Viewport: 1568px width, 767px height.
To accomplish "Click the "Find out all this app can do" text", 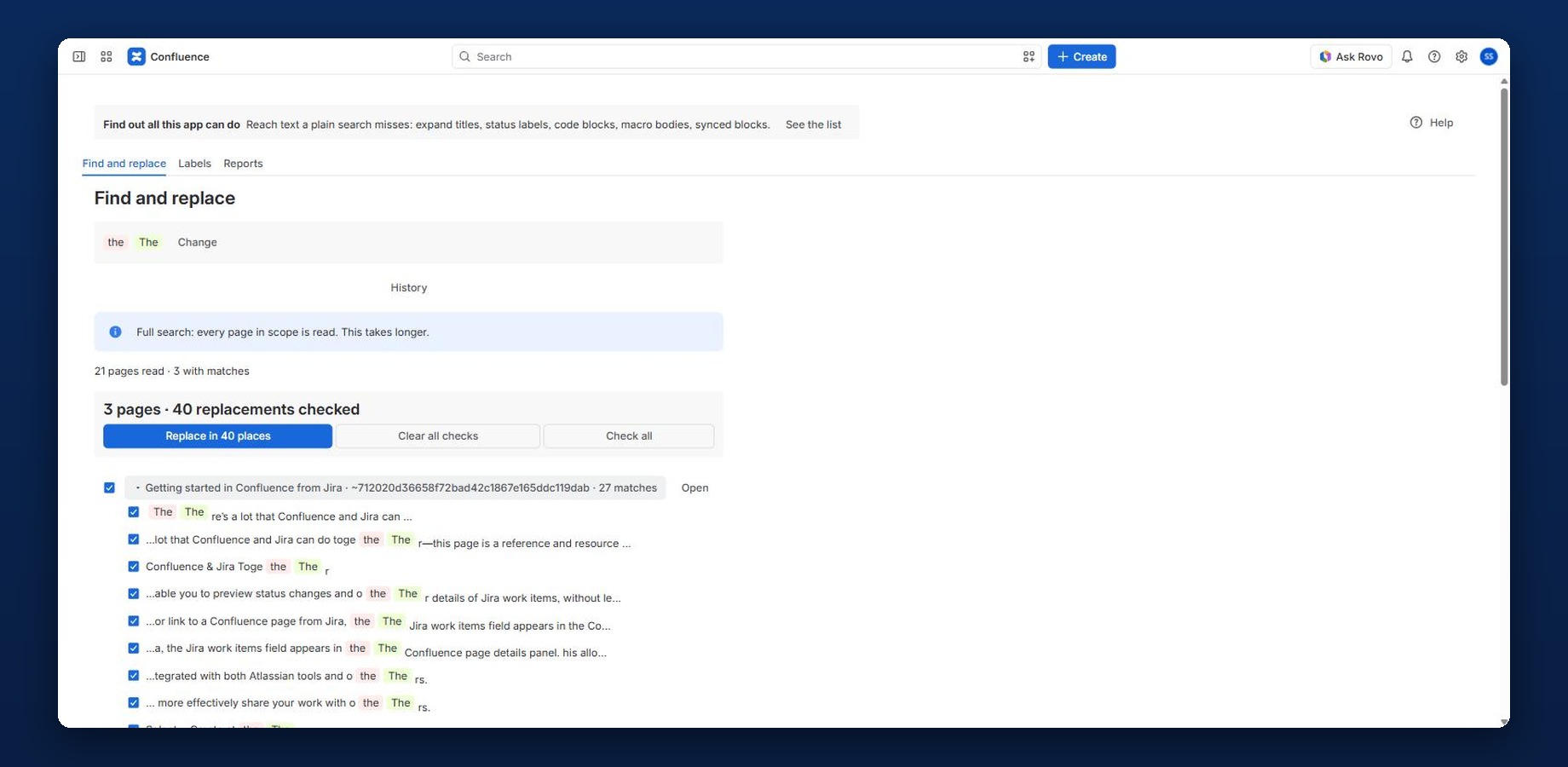I will pyautogui.click(x=171, y=124).
